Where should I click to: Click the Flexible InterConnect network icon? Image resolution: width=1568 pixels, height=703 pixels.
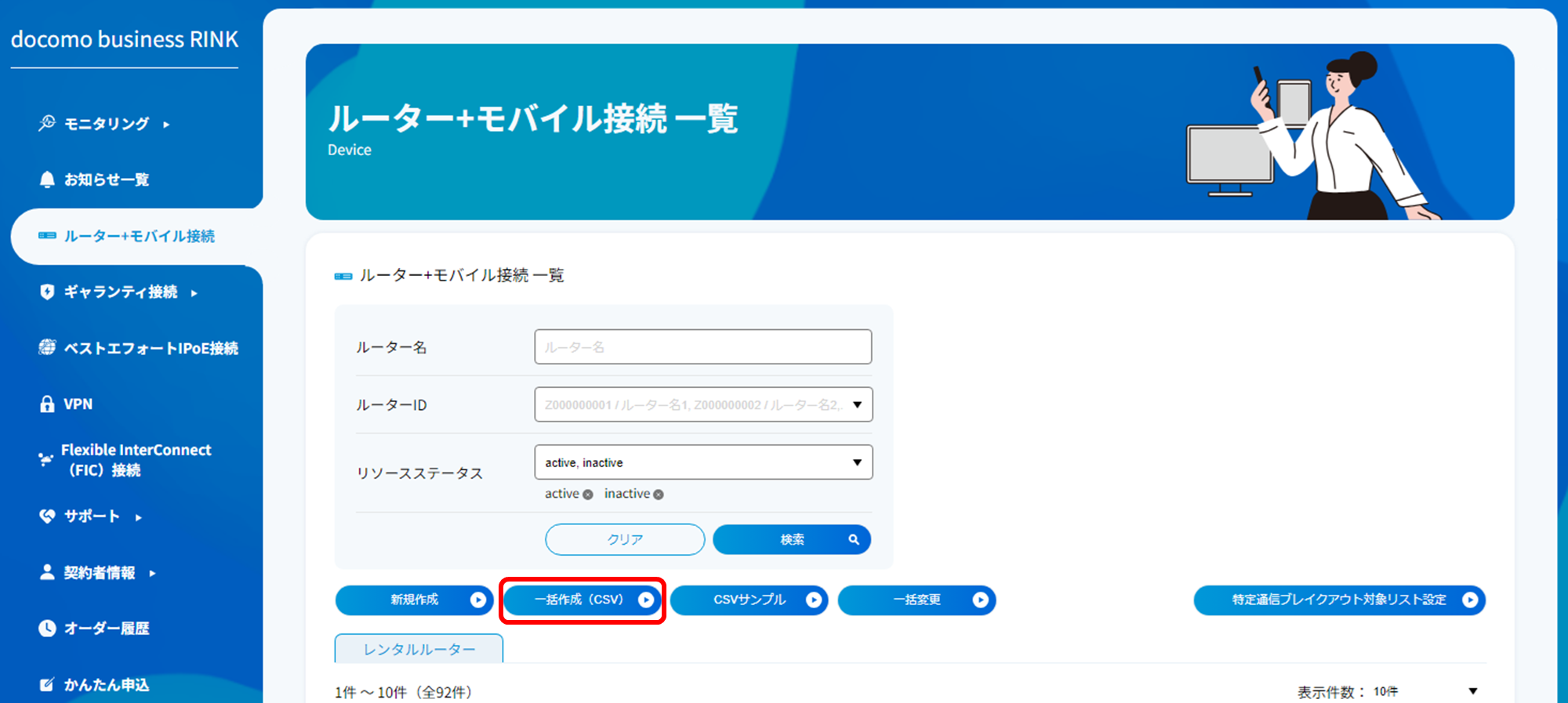45,459
